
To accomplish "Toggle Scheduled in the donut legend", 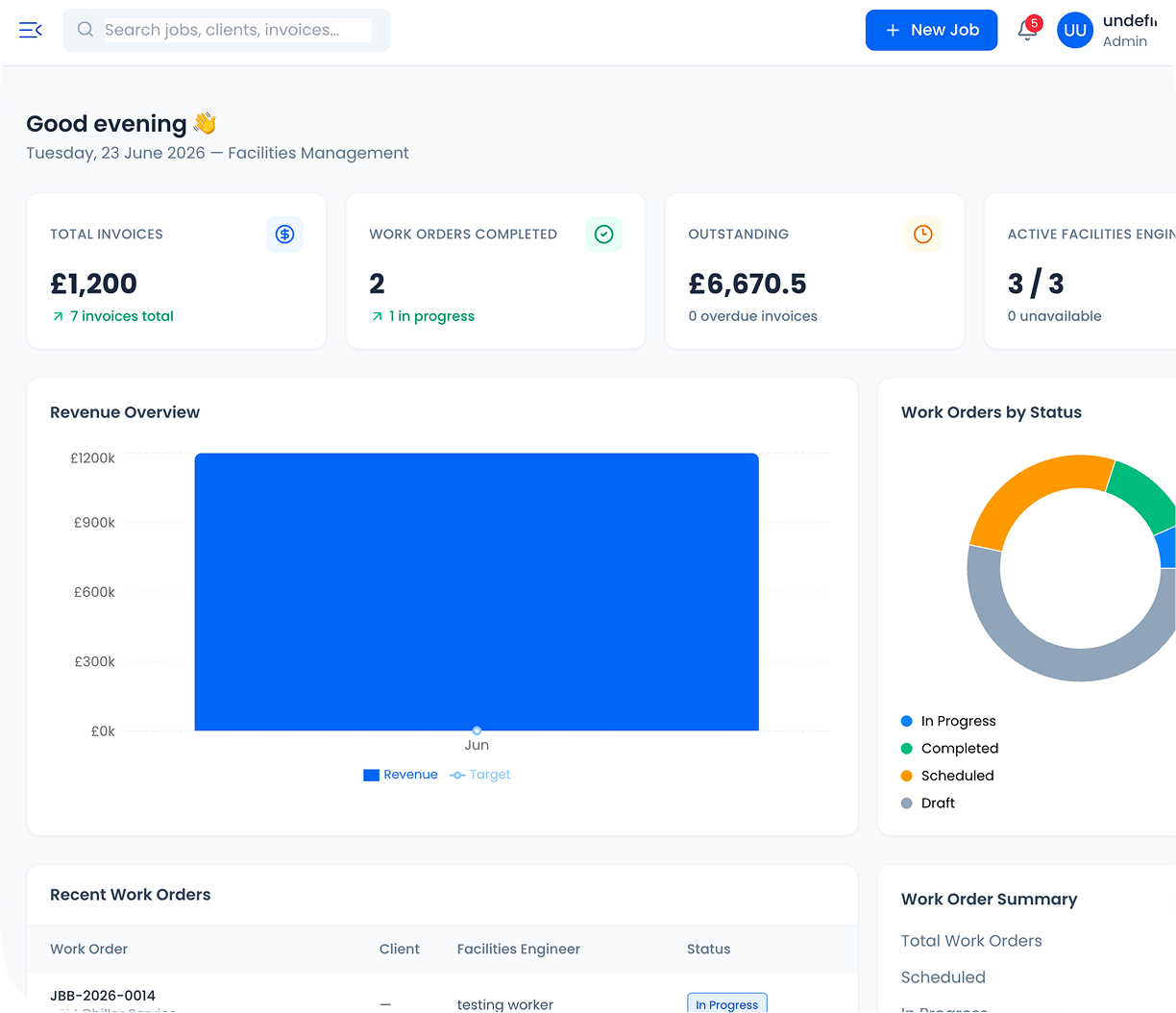I will (947, 776).
